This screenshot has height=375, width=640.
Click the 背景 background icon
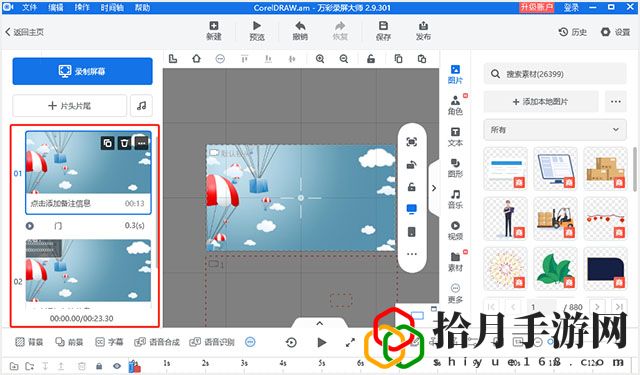[29, 342]
